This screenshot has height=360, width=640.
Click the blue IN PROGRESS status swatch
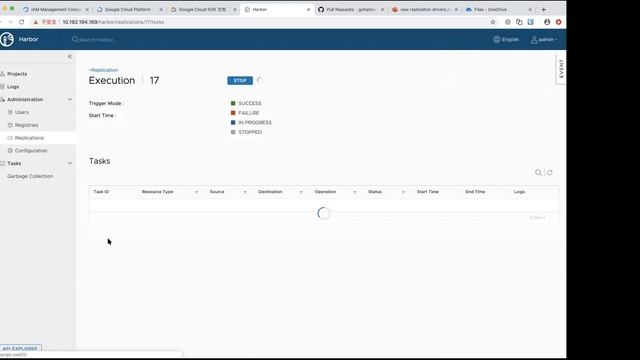(x=233, y=122)
